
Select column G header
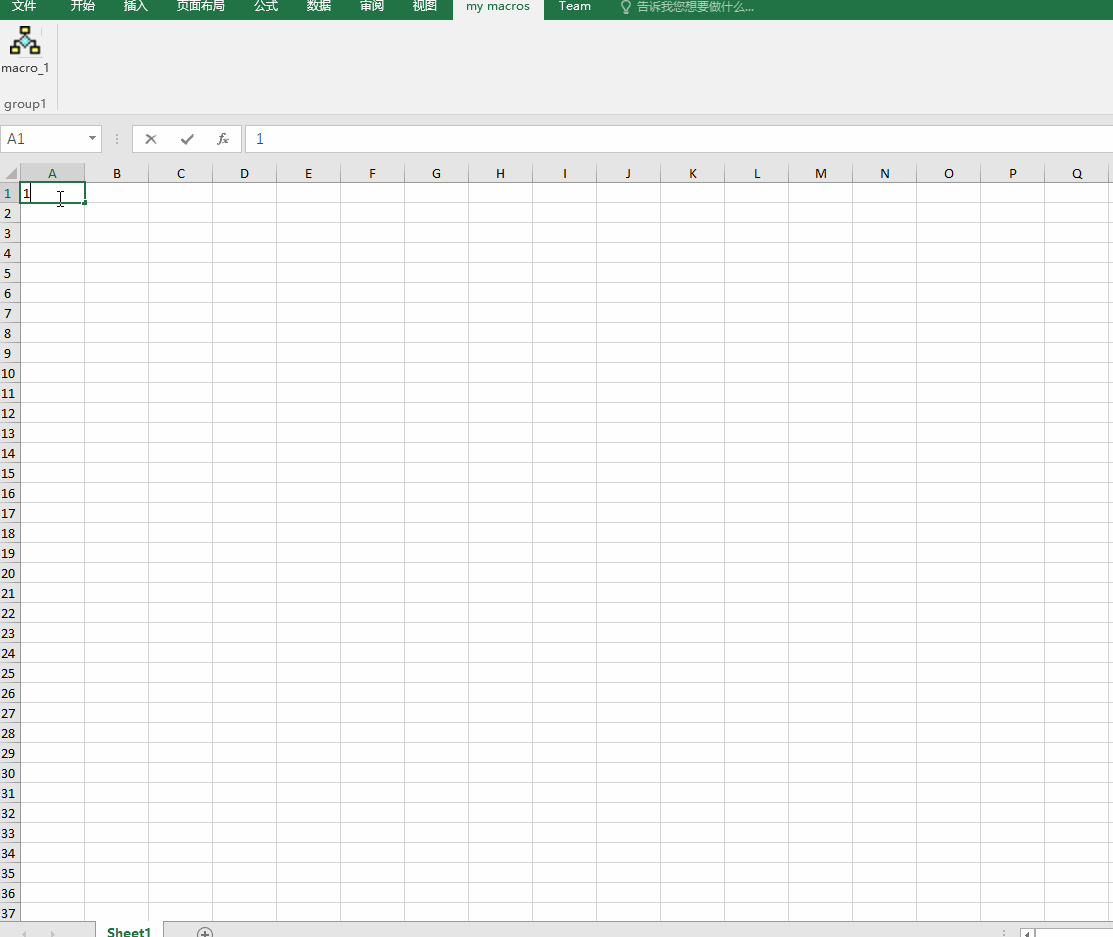tap(437, 173)
